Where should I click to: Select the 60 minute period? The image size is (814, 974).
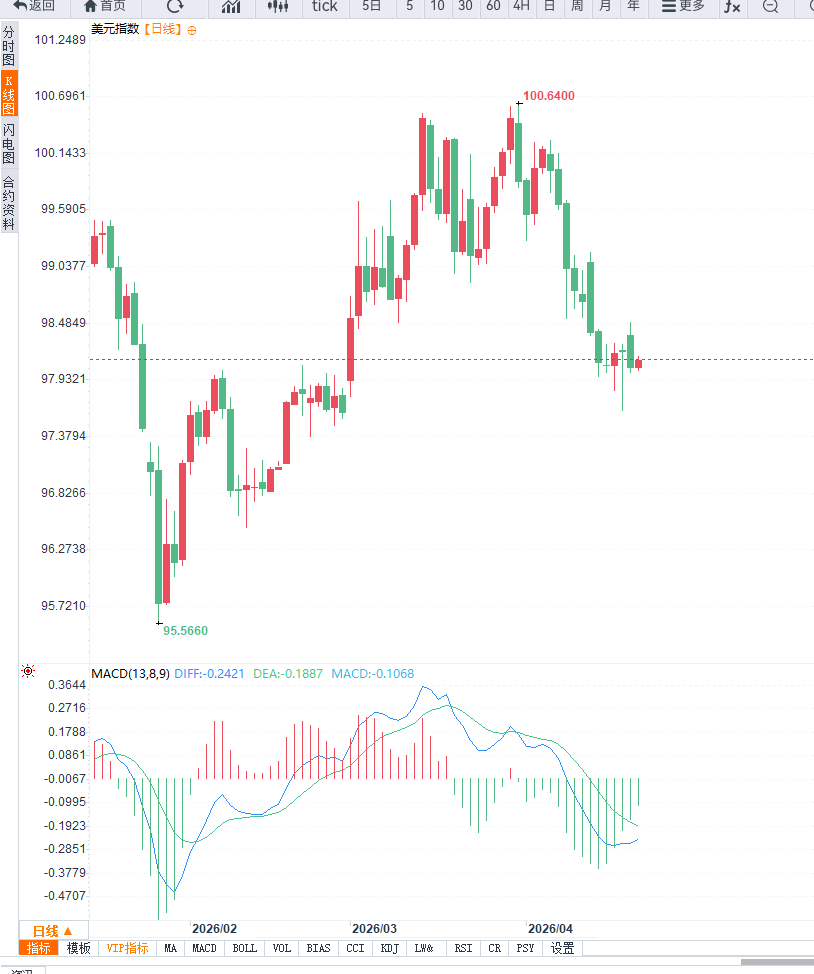493,6
